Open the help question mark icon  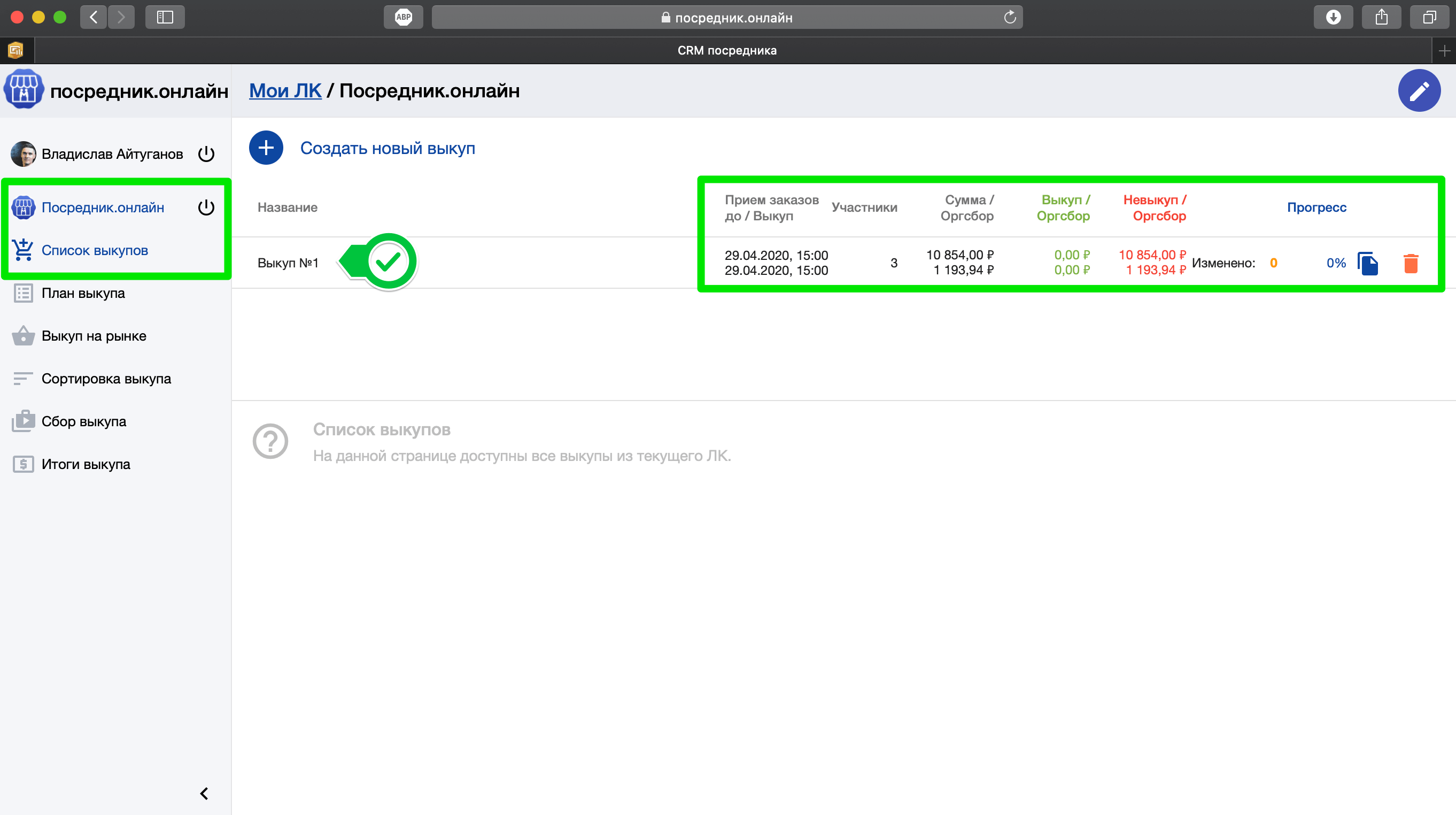[x=270, y=442]
